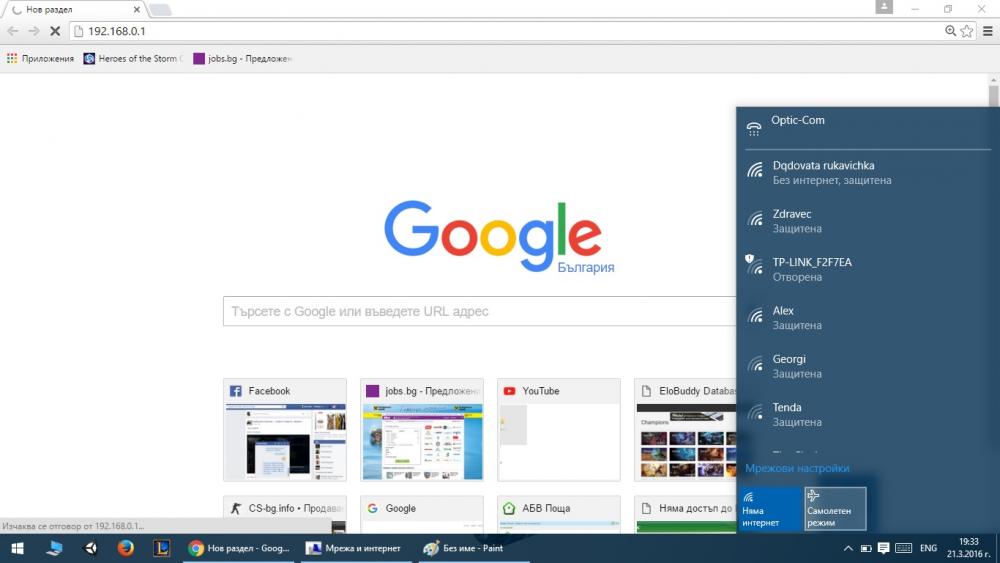Show hidden system tray icons
1000x563 pixels.
[848, 548]
